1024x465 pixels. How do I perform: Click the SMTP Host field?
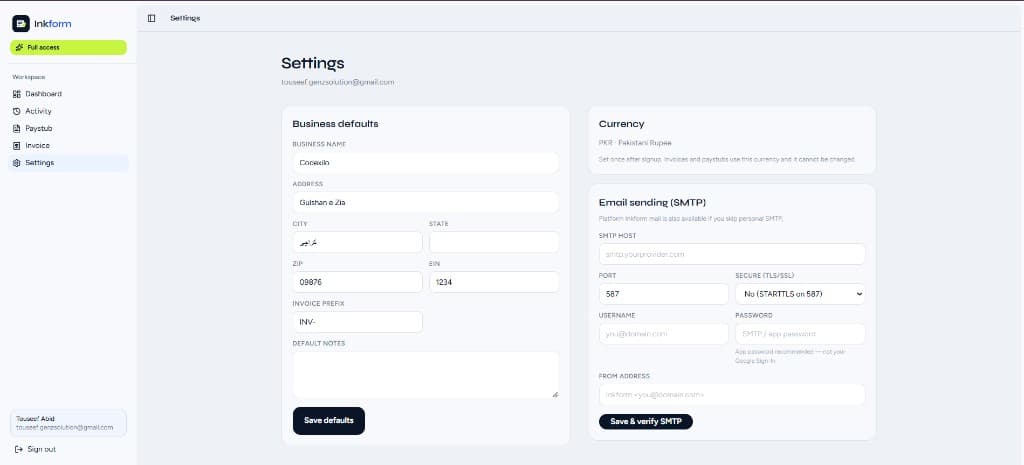click(732, 254)
